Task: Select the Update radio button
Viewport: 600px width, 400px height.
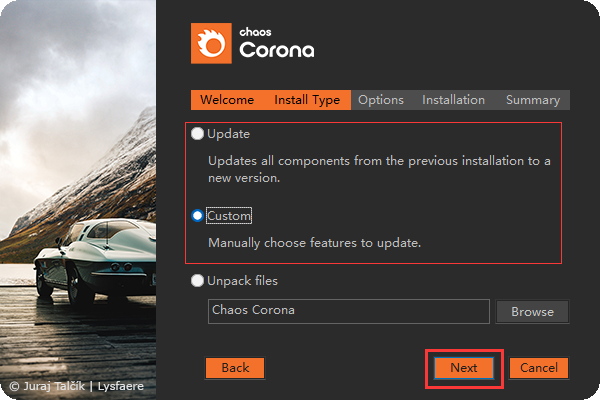Action: click(197, 134)
